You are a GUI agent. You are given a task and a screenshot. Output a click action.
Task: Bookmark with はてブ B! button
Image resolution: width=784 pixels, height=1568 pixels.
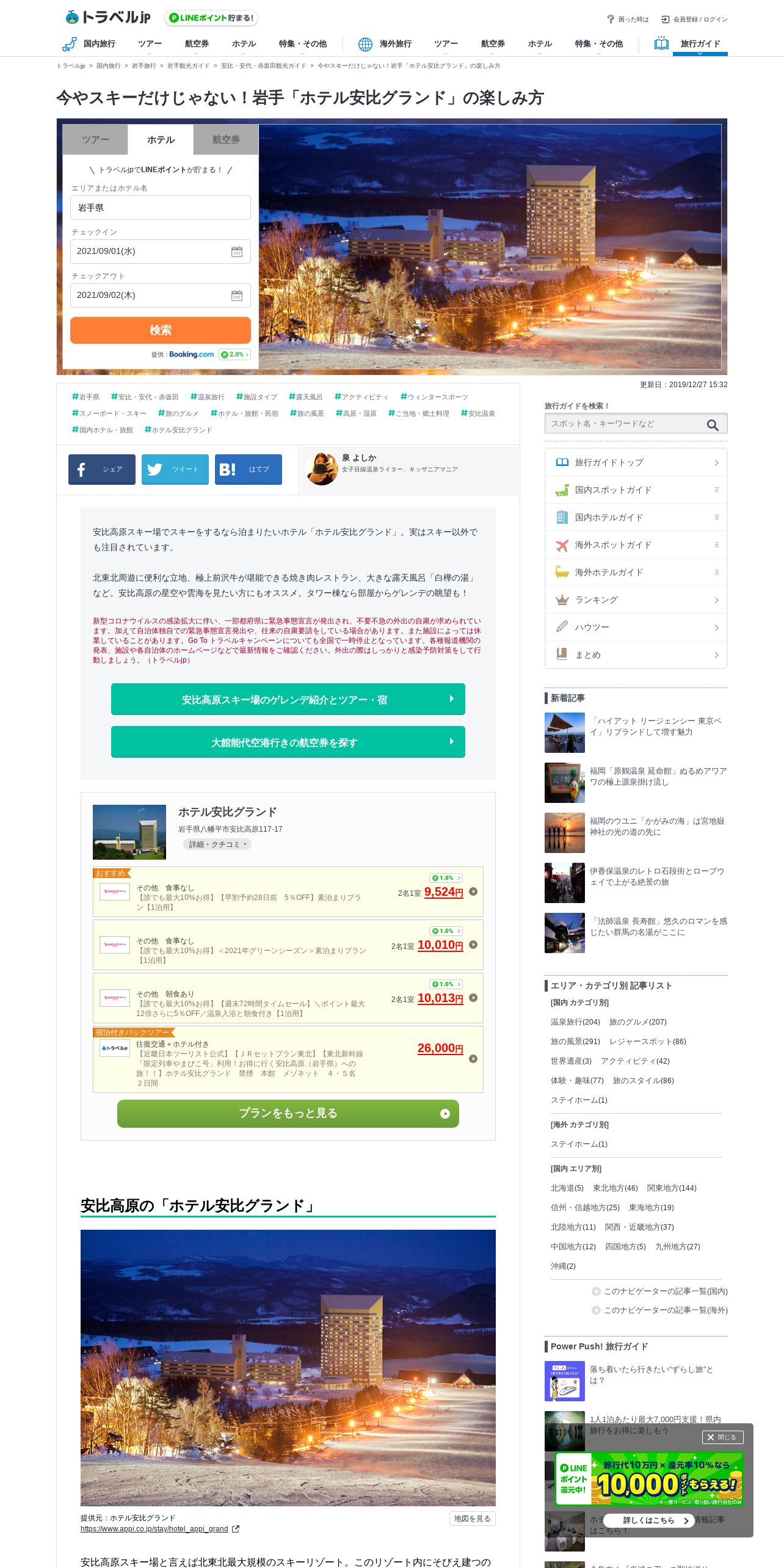tap(249, 470)
